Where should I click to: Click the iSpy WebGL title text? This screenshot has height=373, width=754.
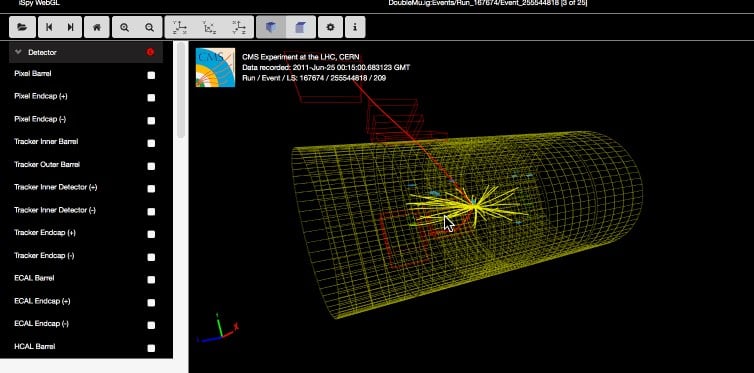tap(38, 3)
